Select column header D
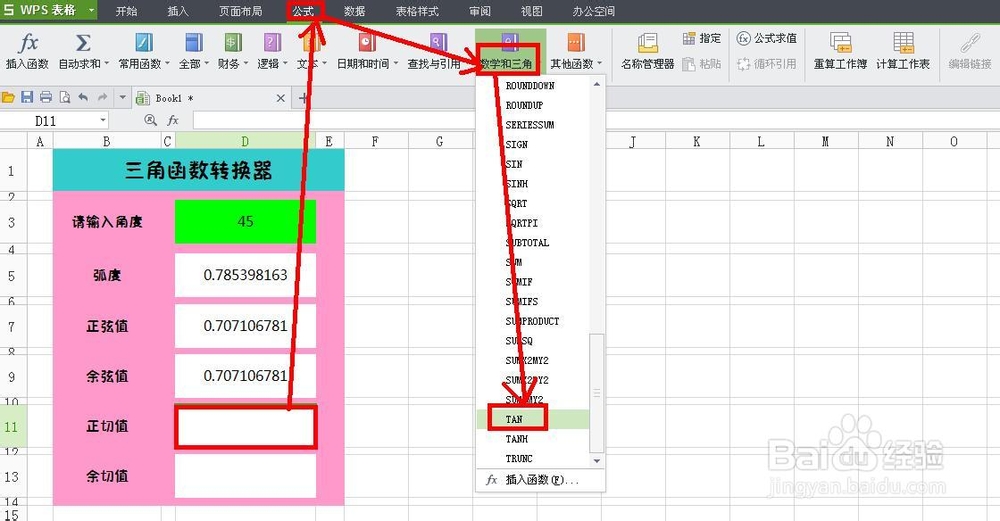 [245, 141]
